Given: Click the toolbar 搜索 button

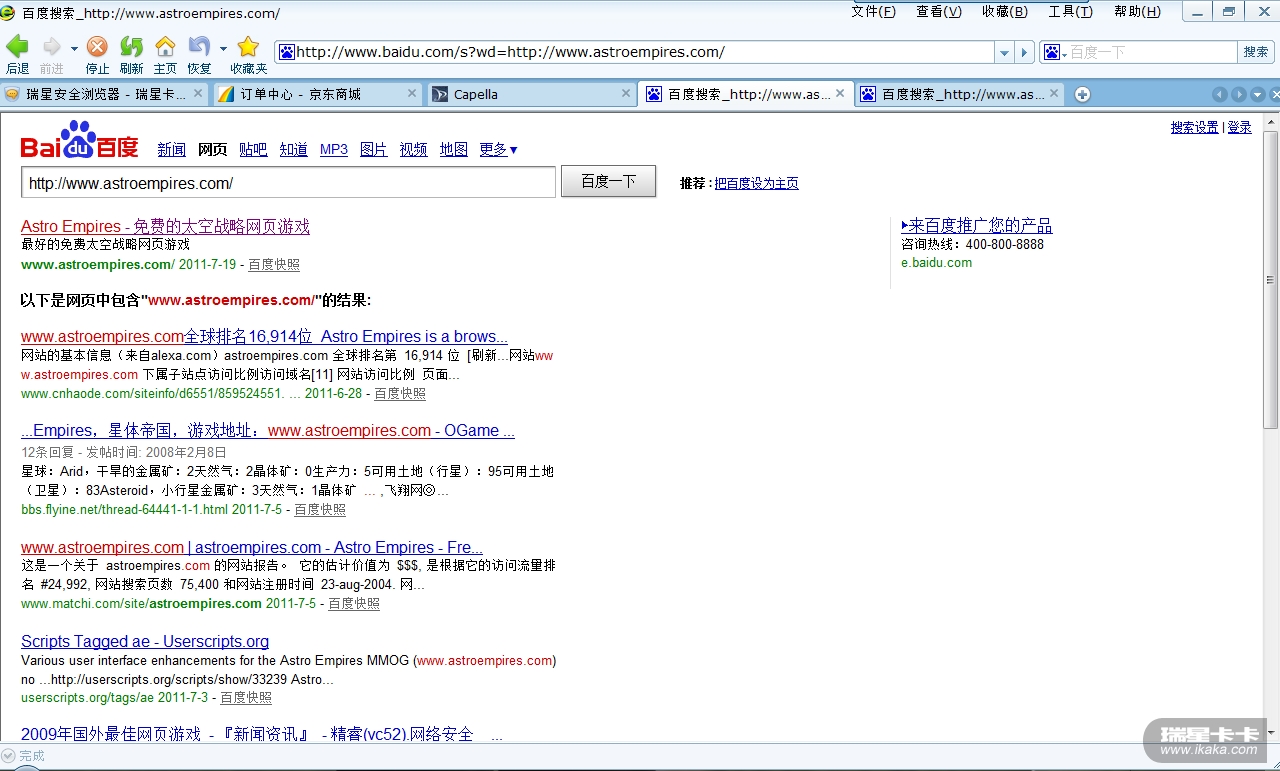Looking at the screenshot, I should (x=1255, y=52).
